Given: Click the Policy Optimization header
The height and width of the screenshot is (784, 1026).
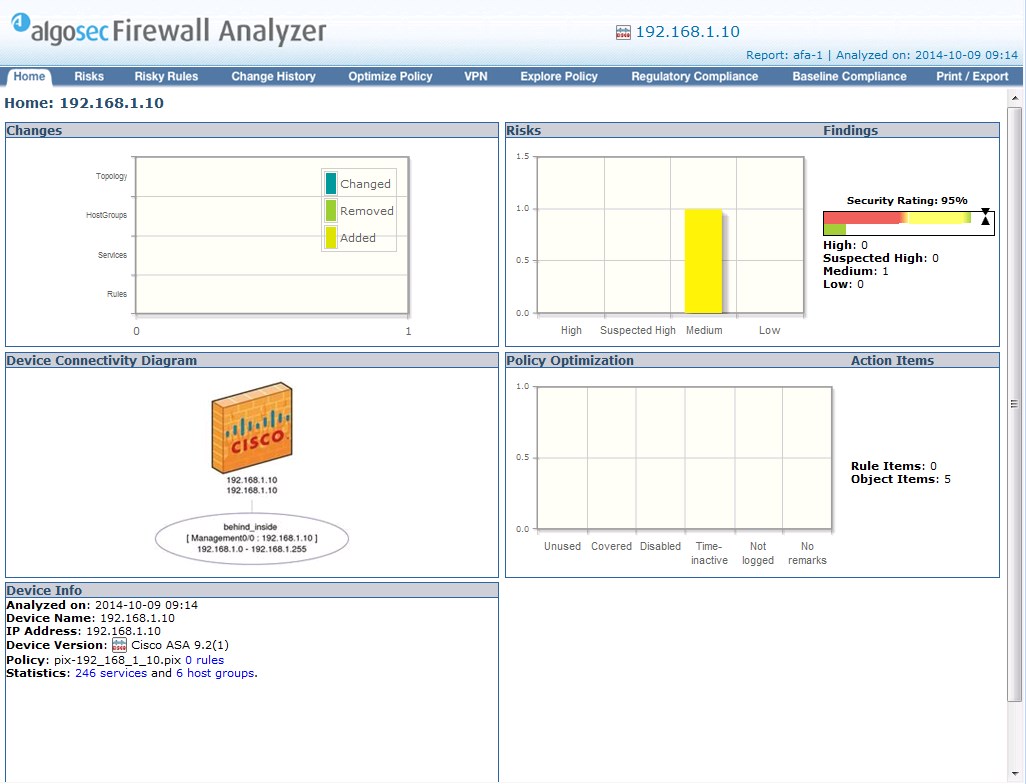Looking at the screenshot, I should 570,360.
